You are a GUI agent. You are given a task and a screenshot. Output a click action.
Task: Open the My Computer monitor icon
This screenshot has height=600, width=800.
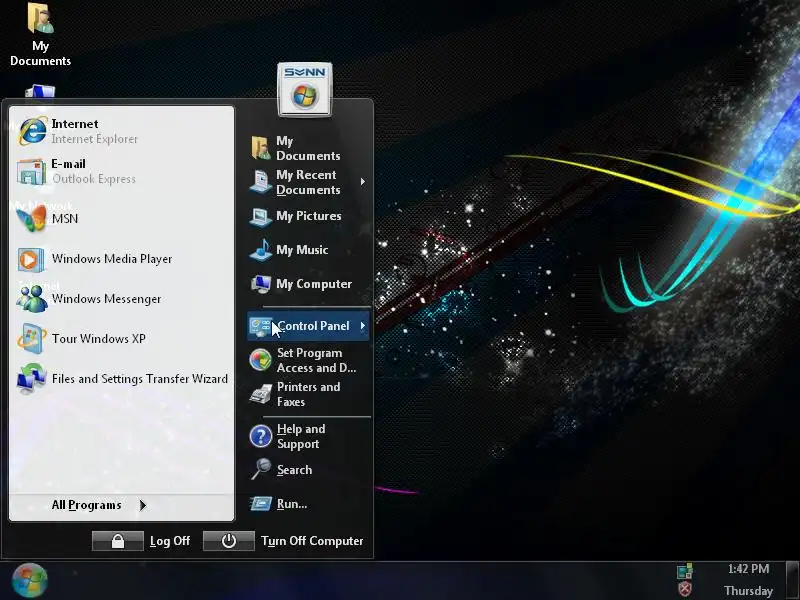coord(261,284)
